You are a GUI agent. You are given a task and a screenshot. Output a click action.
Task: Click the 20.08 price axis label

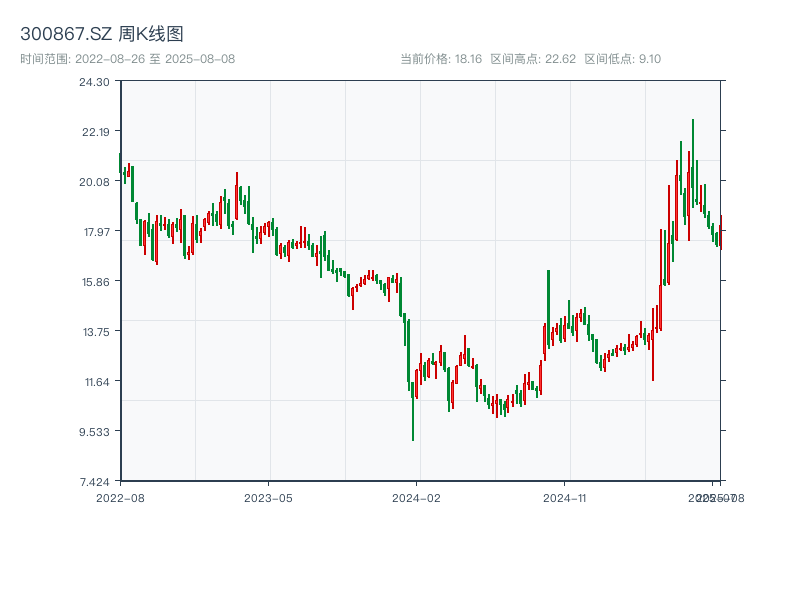pyautogui.click(x=95, y=182)
